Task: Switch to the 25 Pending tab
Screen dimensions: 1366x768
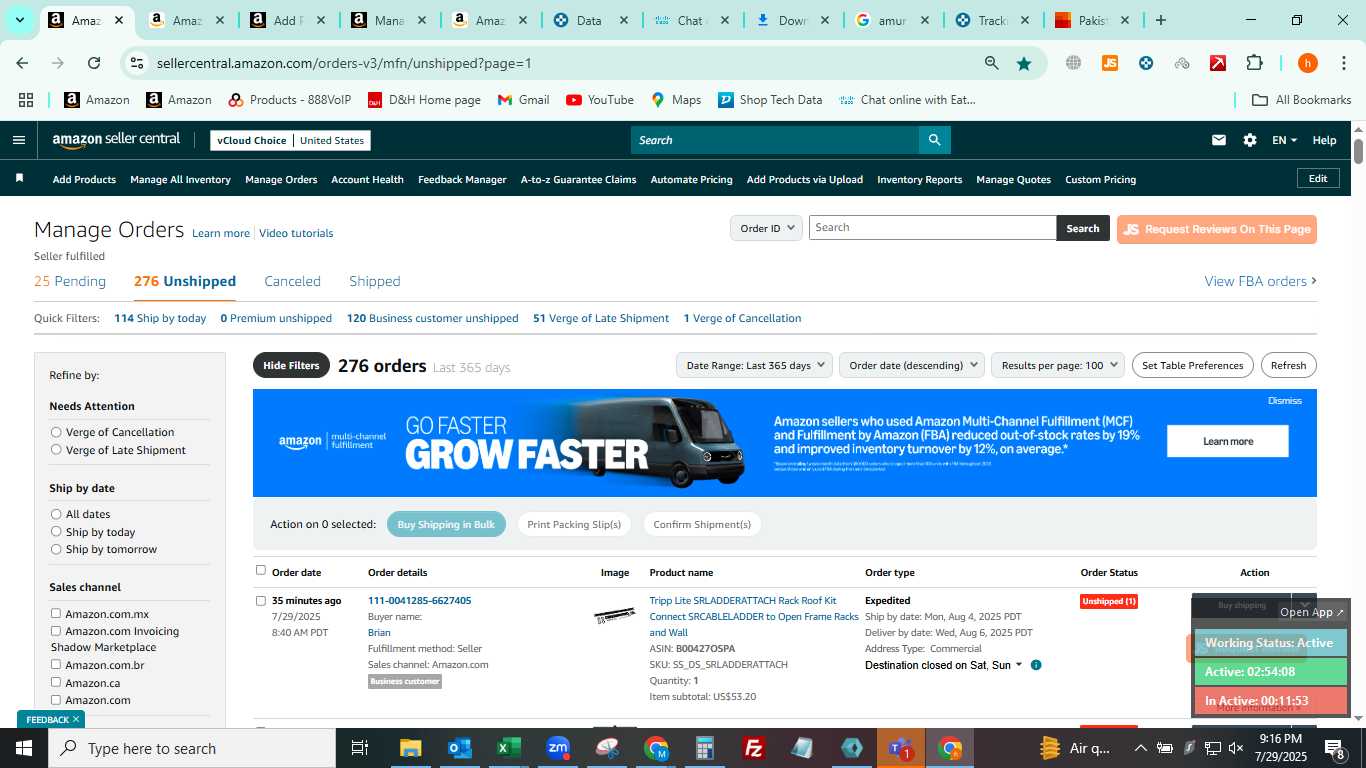Action: 70,281
